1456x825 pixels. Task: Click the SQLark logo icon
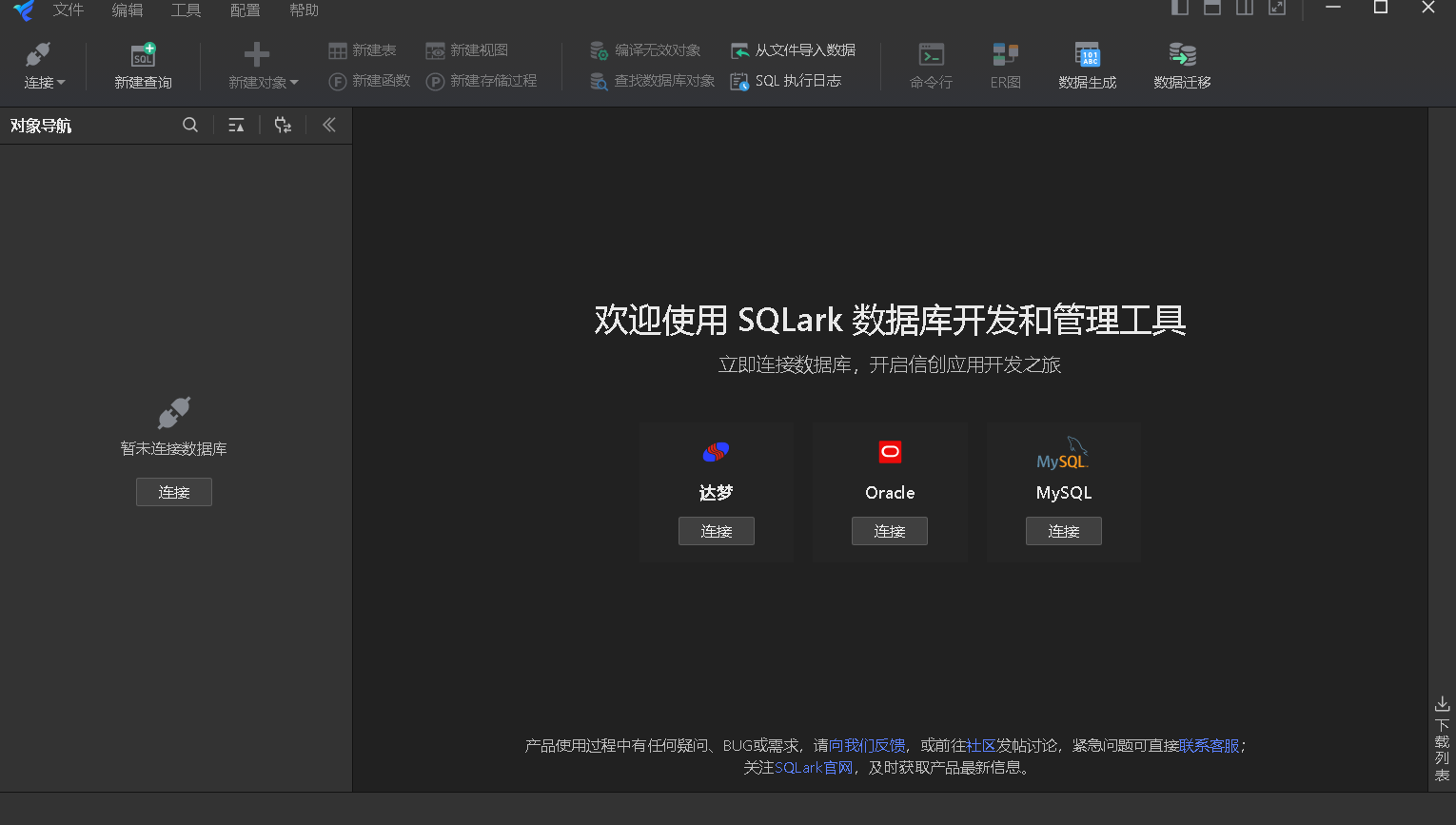pos(24,10)
